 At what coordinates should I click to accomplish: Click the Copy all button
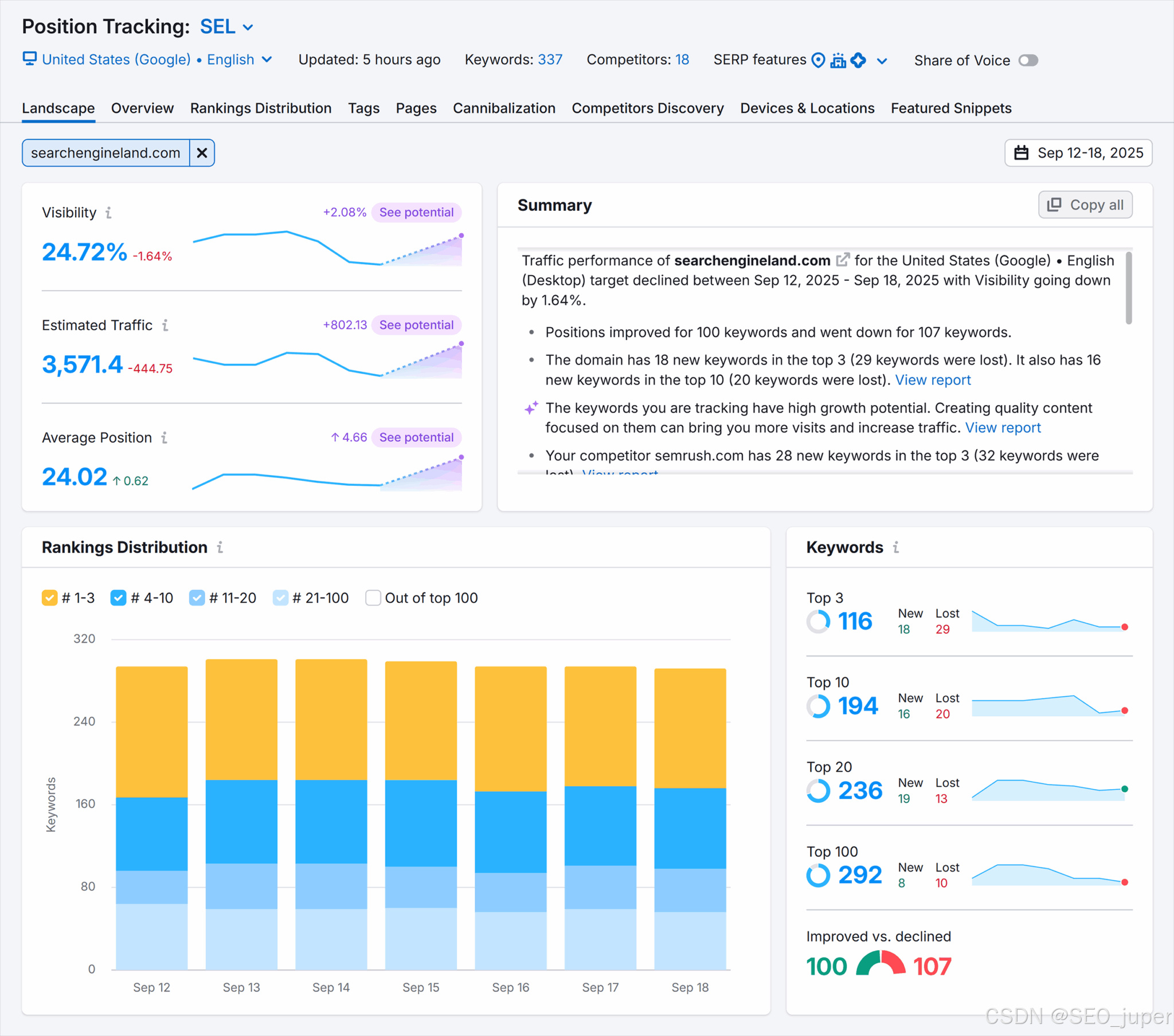coord(1085,205)
